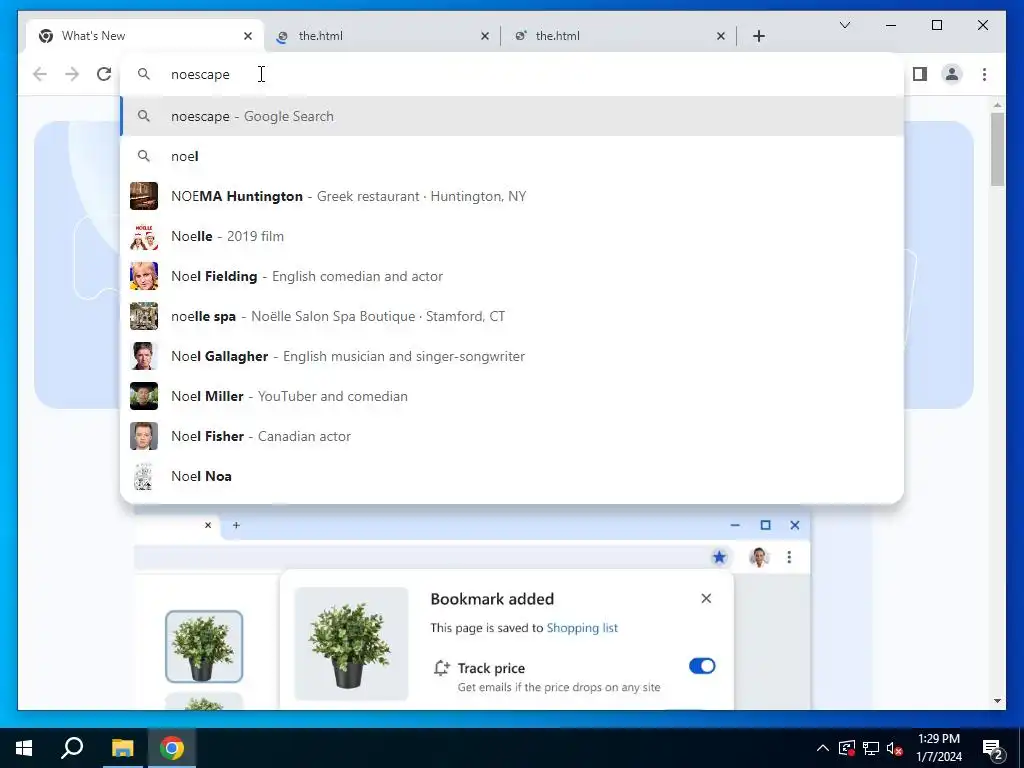Screen dimensions: 1024x768
Task: Close the middle the.html tab
Action: coord(485,36)
